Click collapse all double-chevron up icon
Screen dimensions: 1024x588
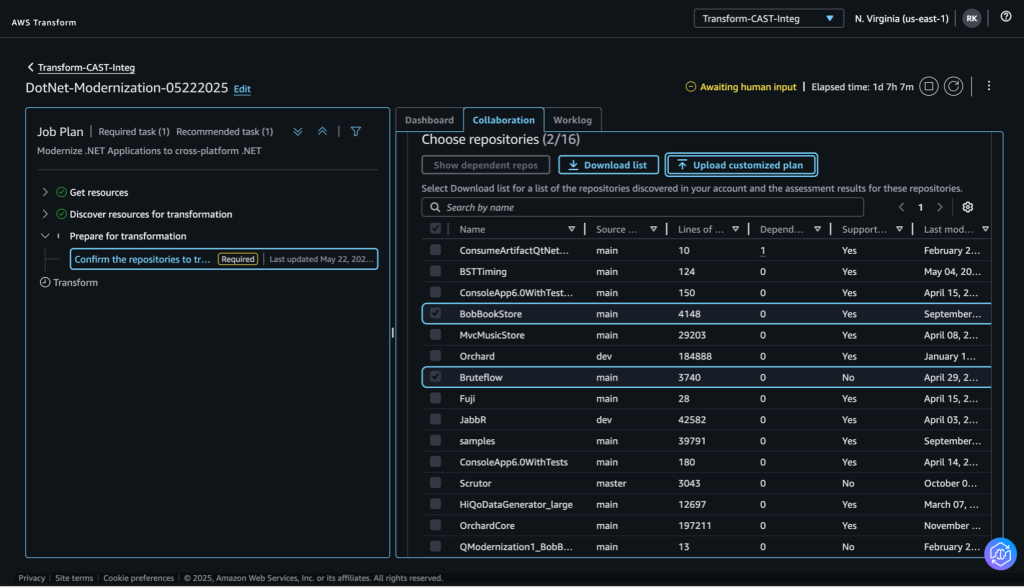click(x=323, y=131)
